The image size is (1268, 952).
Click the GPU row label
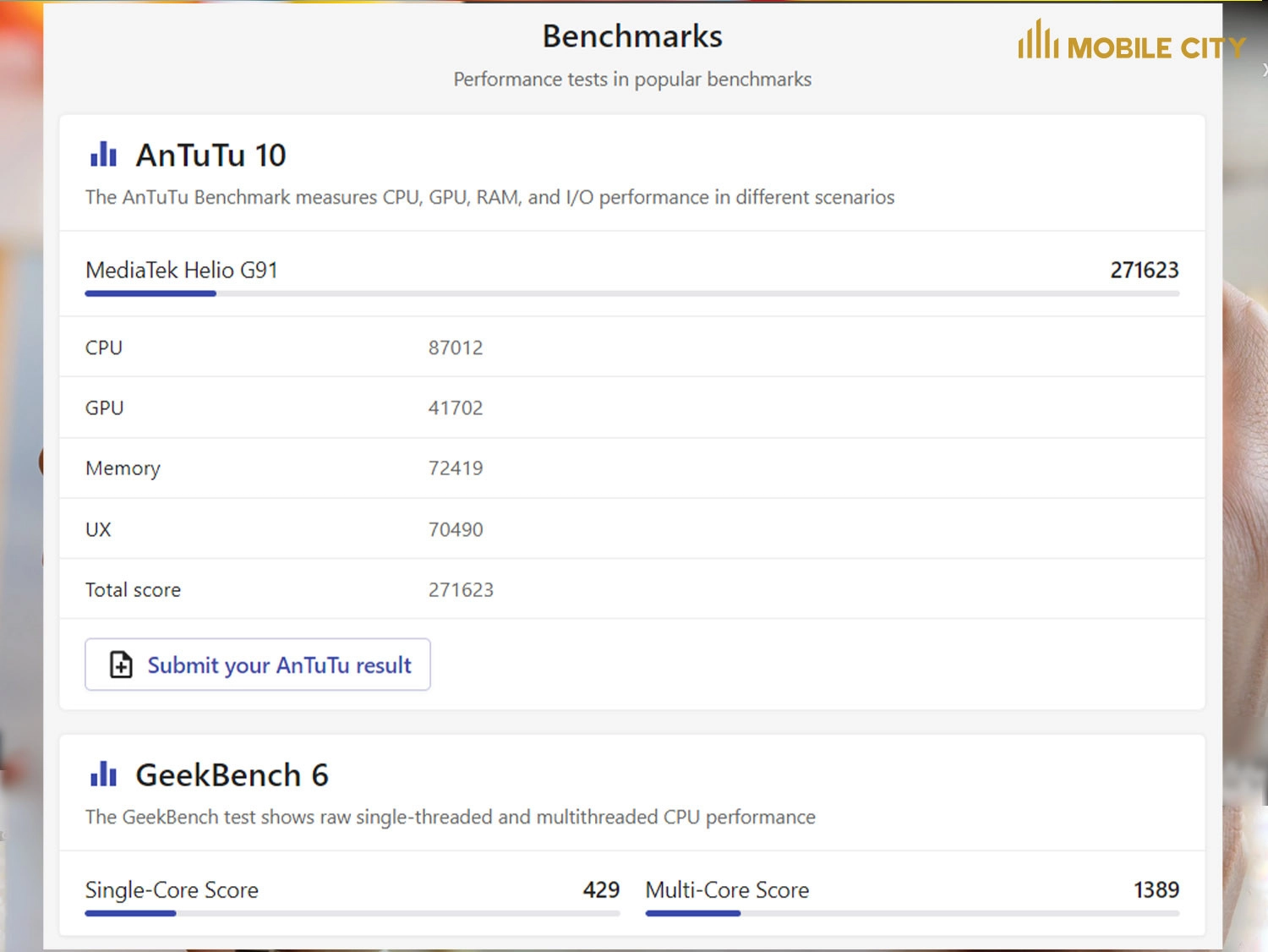pyautogui.click(x=105, y=408)
